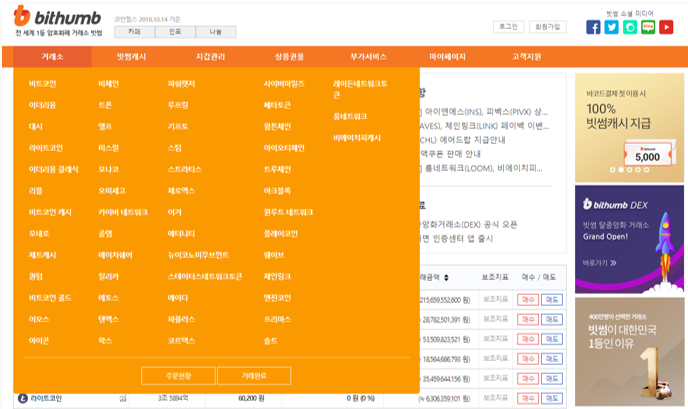Click 매수 in the 18,564,686,793 row
This screenshot has width=688, height=409.
(528, 359)
